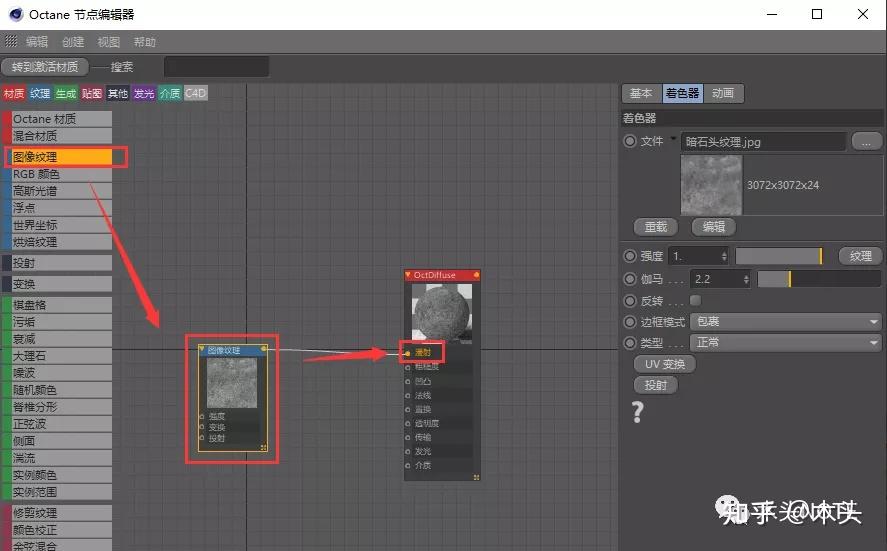Click the 强度 value stepper arrows
887x551 pixels.
pos(724,256)
